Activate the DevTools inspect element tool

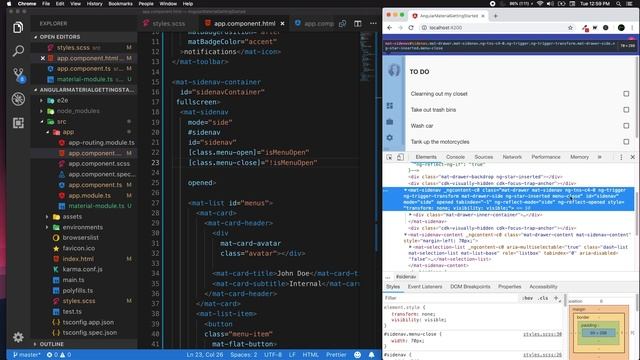tap(389, 157)
